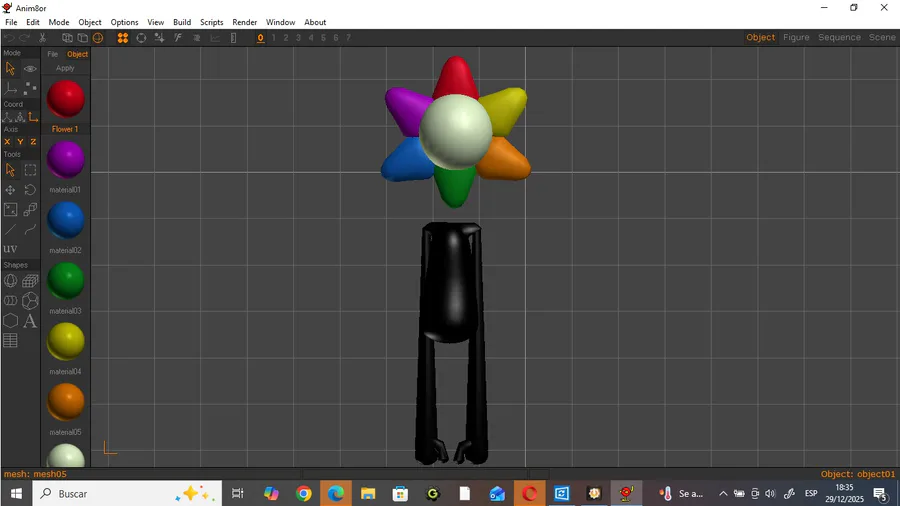Switch to File materials tab
The image size is (900, 506).
pyautogui.click(x=52, y=54)
